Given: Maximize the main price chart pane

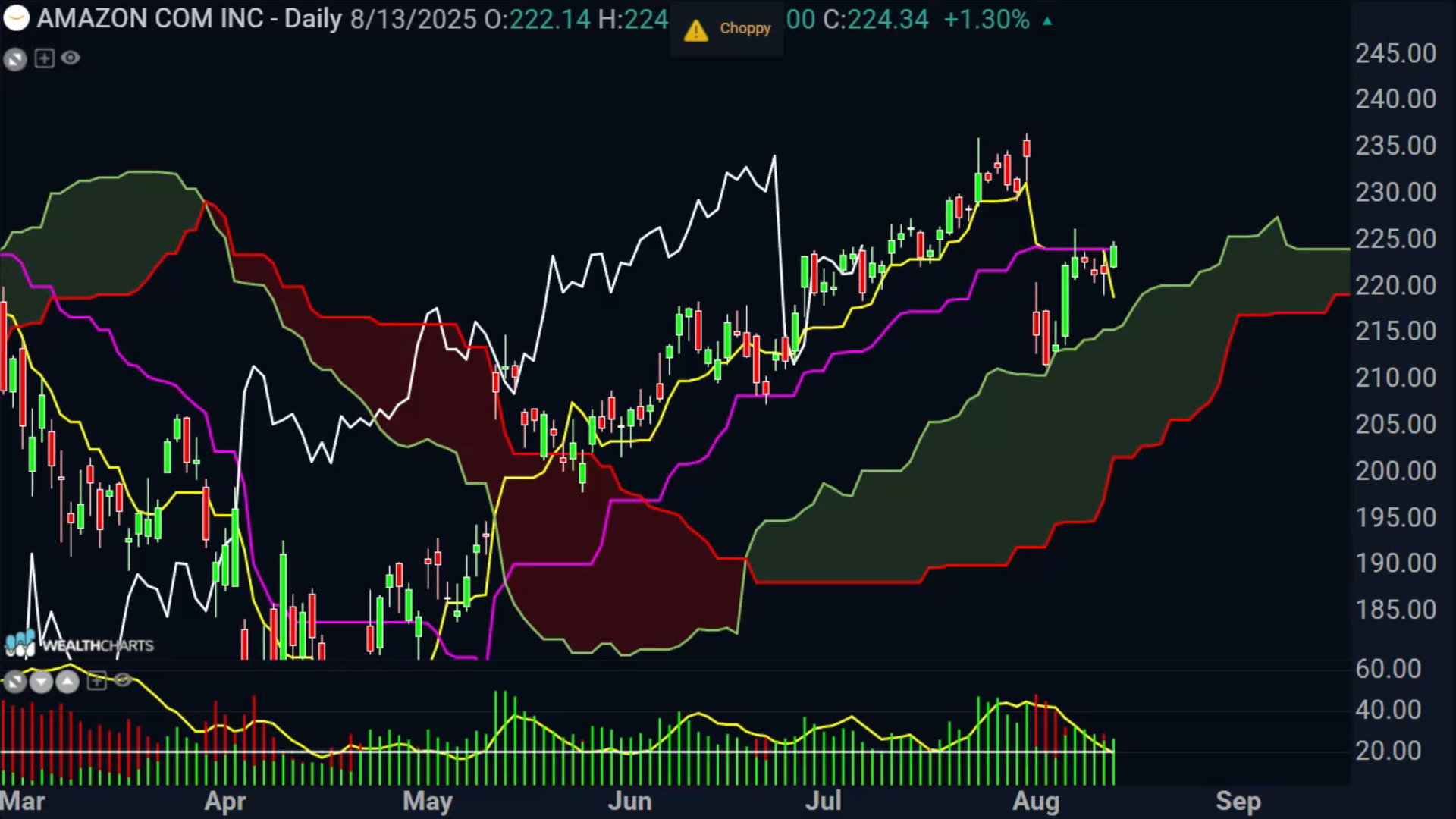Looking at the screenshot, I should (14, 58).
